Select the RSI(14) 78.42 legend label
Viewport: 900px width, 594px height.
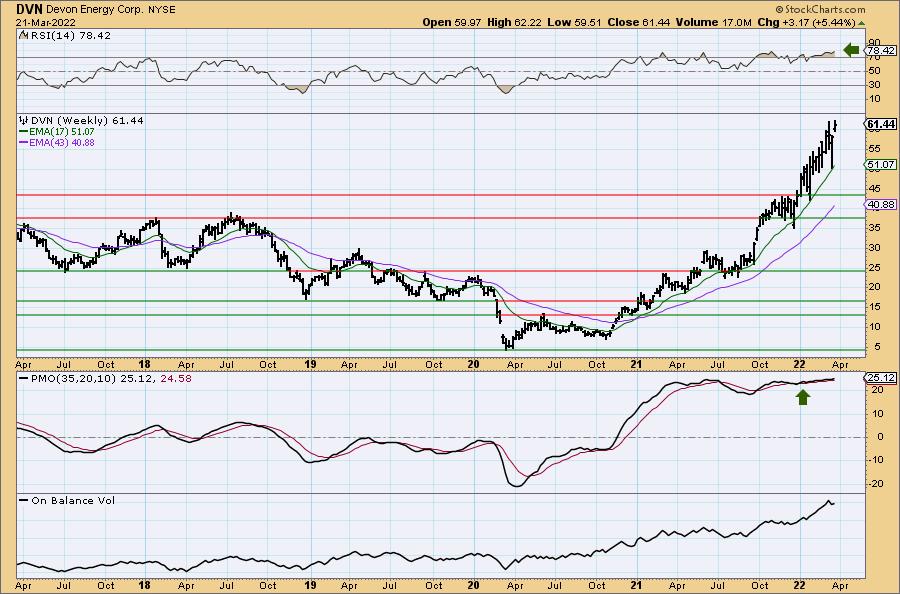pos(69,35)
